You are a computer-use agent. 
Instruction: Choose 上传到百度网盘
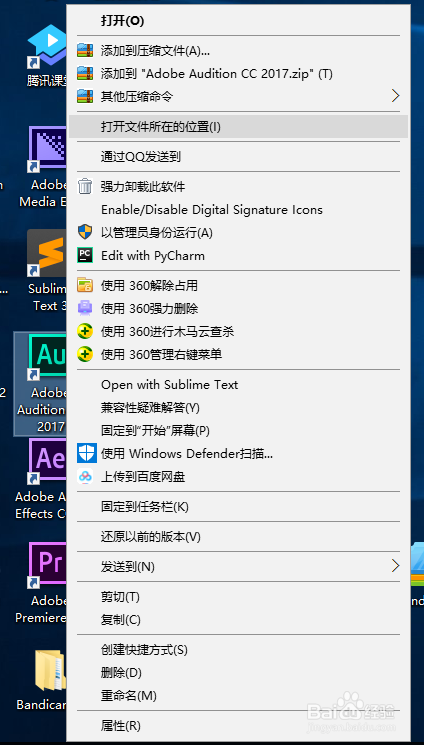click(x=239, y=477)
